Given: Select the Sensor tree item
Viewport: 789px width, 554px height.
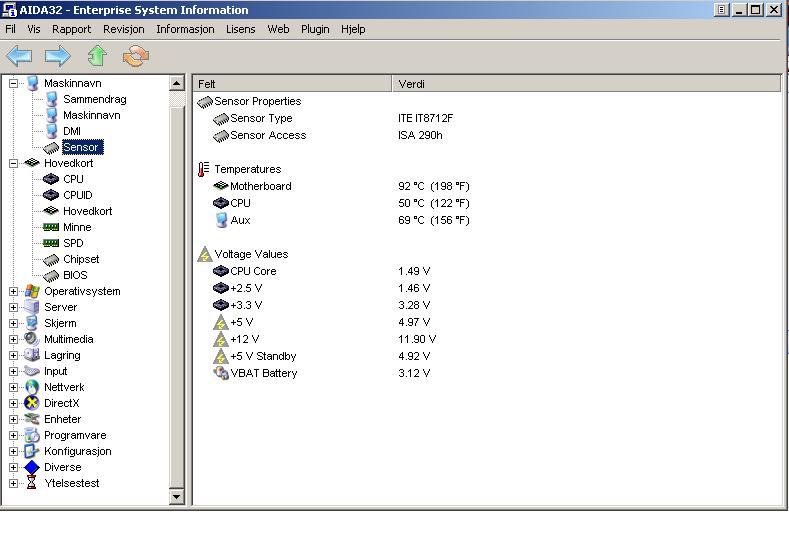Looking at the screenshot, I should coord(81,147).
